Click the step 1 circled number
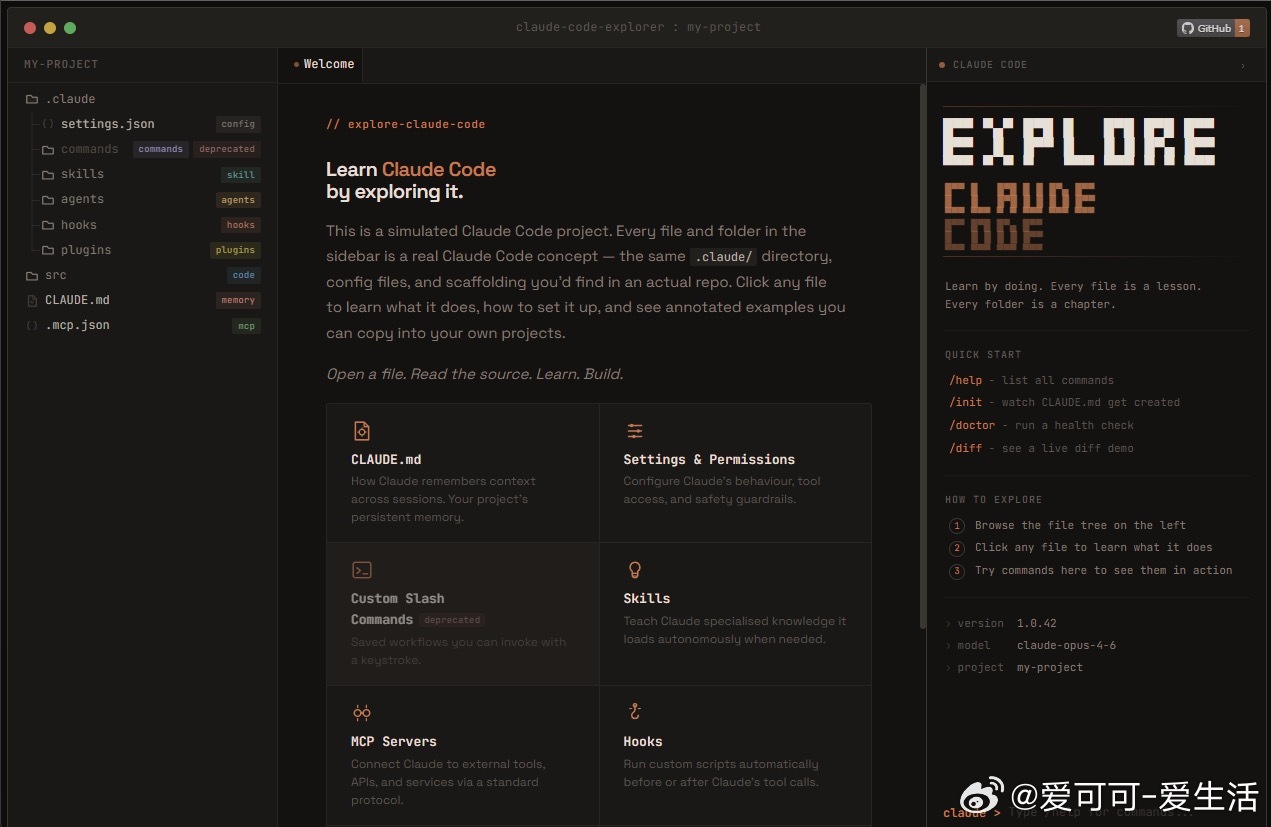This screenshot has width=1271, height=827. pyautogui.click(x=957, y=525)
